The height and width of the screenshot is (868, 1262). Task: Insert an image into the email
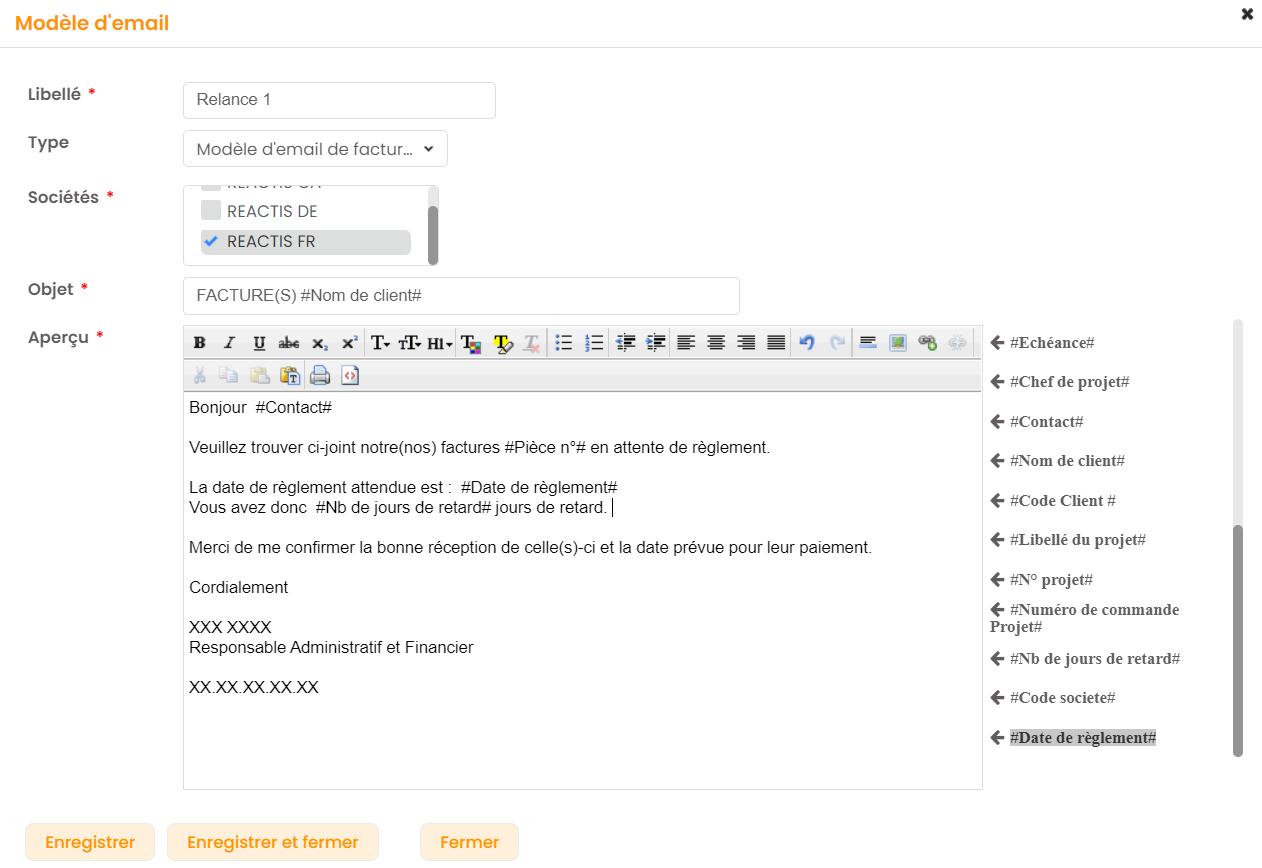(x=898, y=343)
